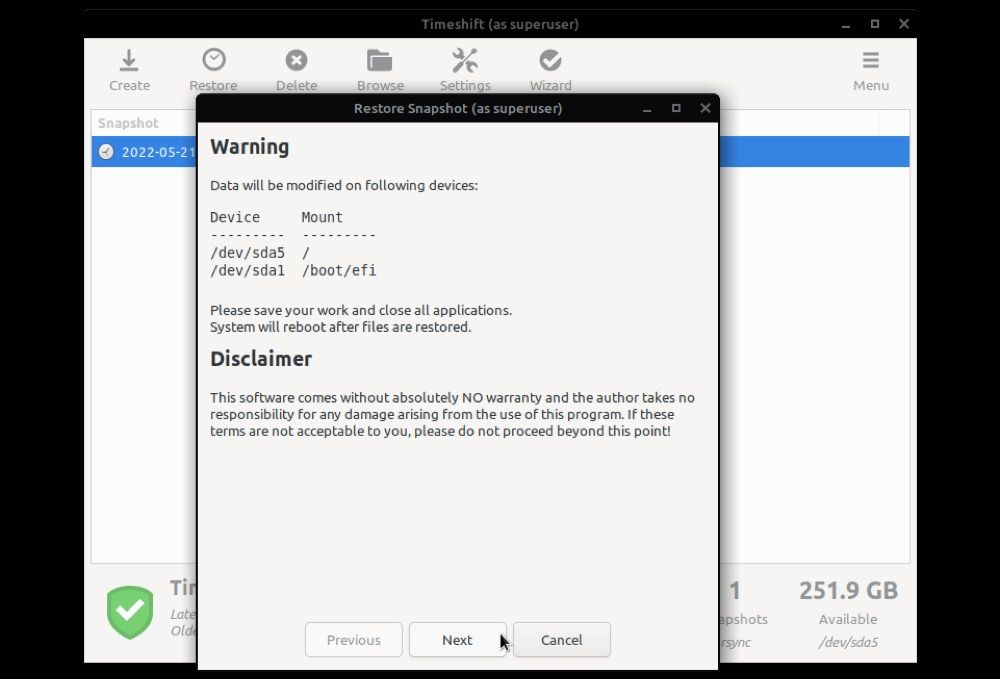1000x679 pixels.
Task: Open Timeshift Settings tools icon
Action: coord(465,61)
